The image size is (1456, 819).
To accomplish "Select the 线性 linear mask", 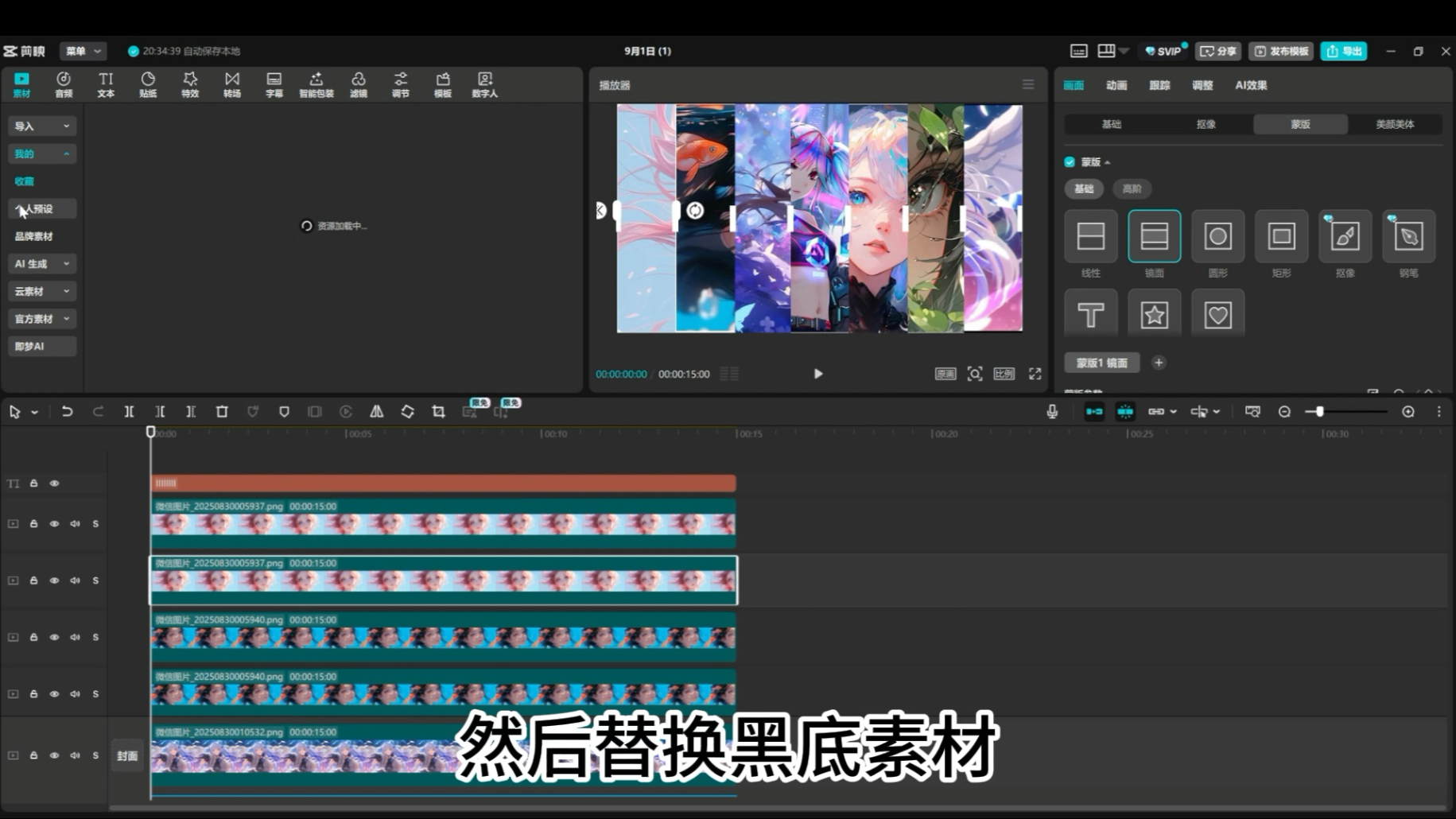I will click(x=1091, y=236).
